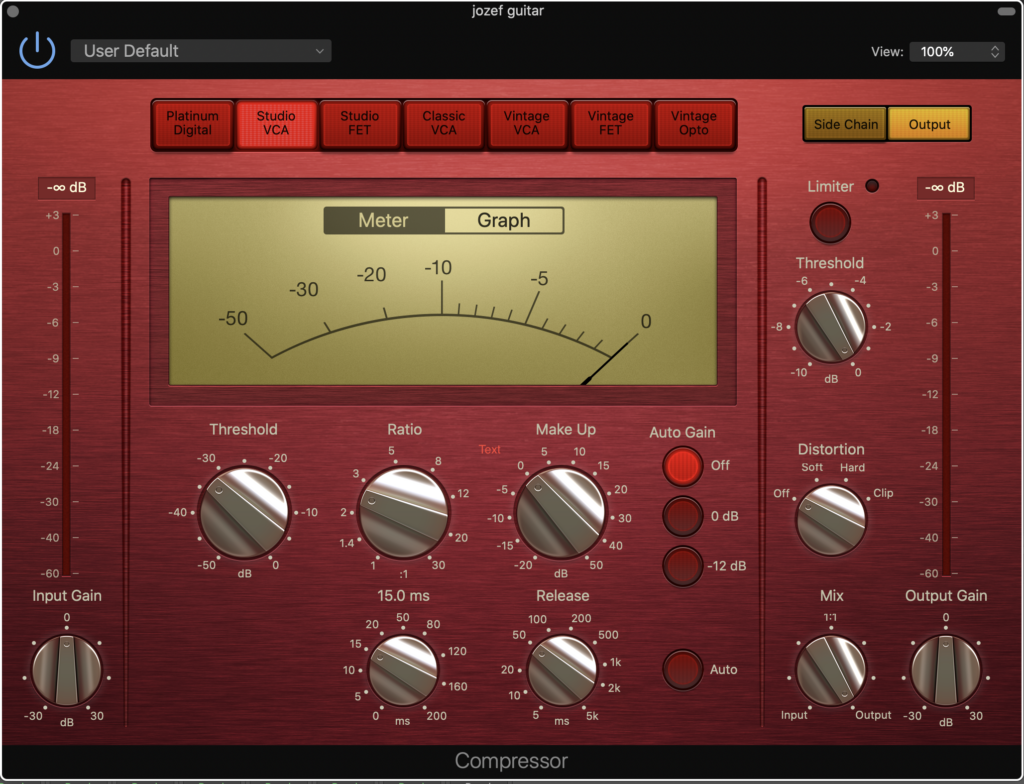Select the Platinum Digital compressor model
1024x784 pixels.
(193, 123)
